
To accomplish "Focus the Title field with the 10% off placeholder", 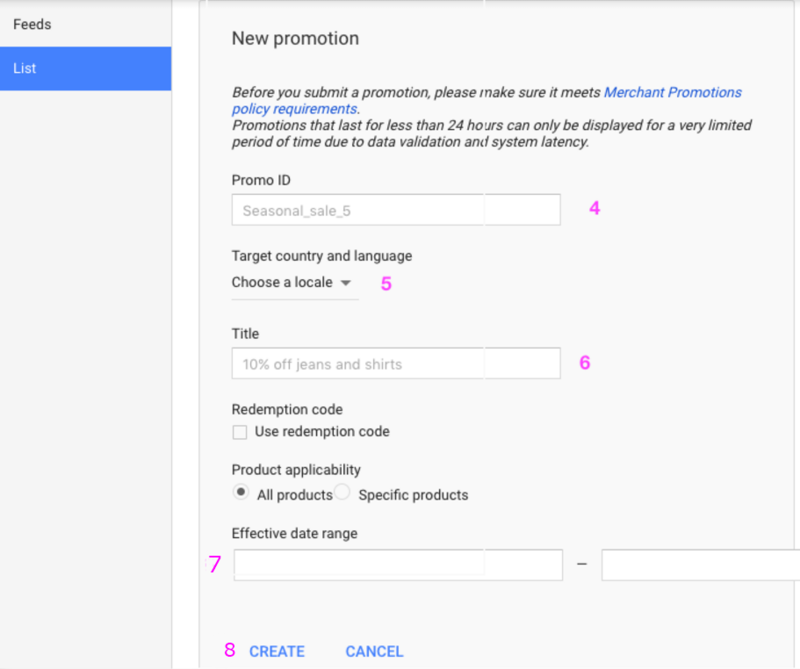I will click(396, 363).
